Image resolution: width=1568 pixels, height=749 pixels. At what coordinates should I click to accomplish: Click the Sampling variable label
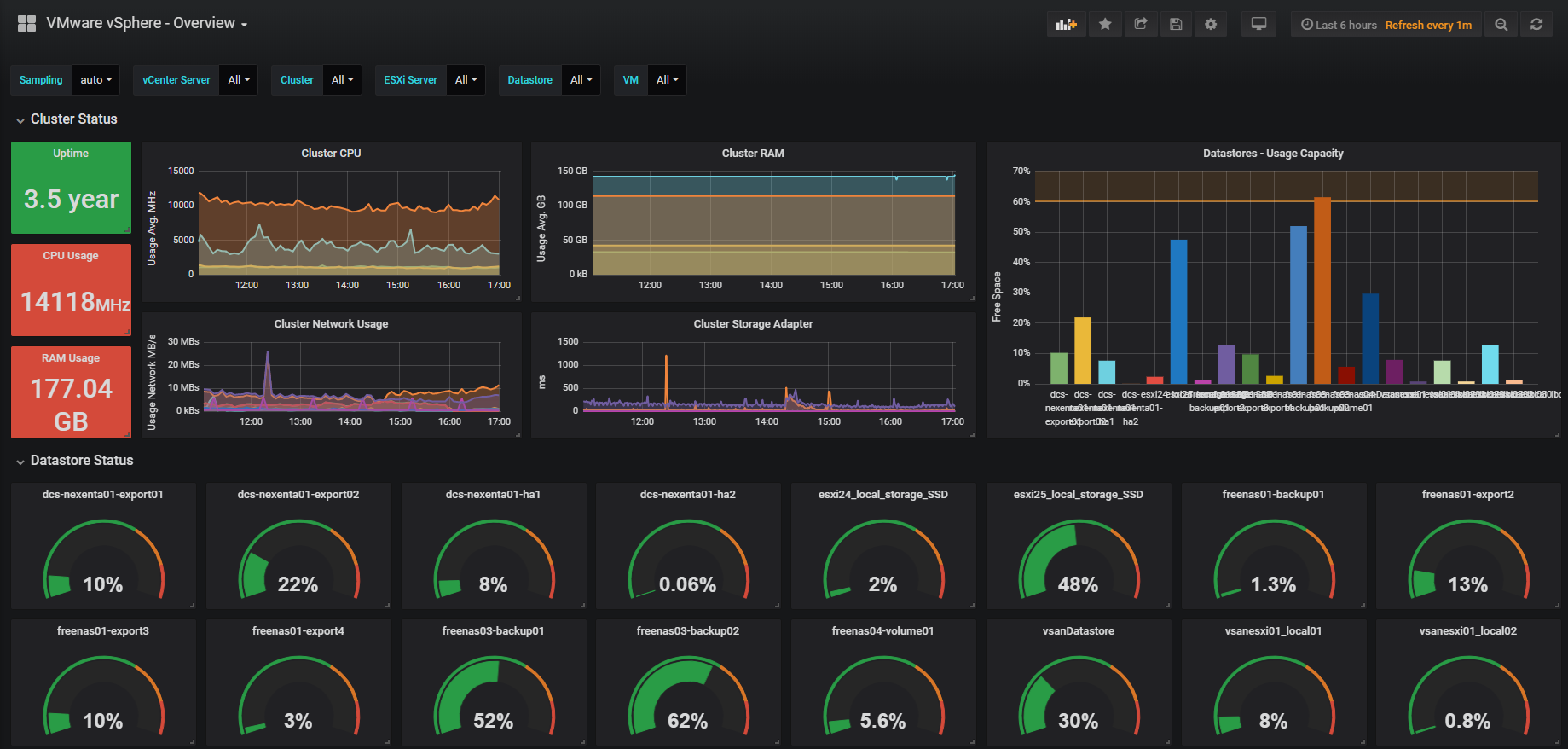click(41, 80)
